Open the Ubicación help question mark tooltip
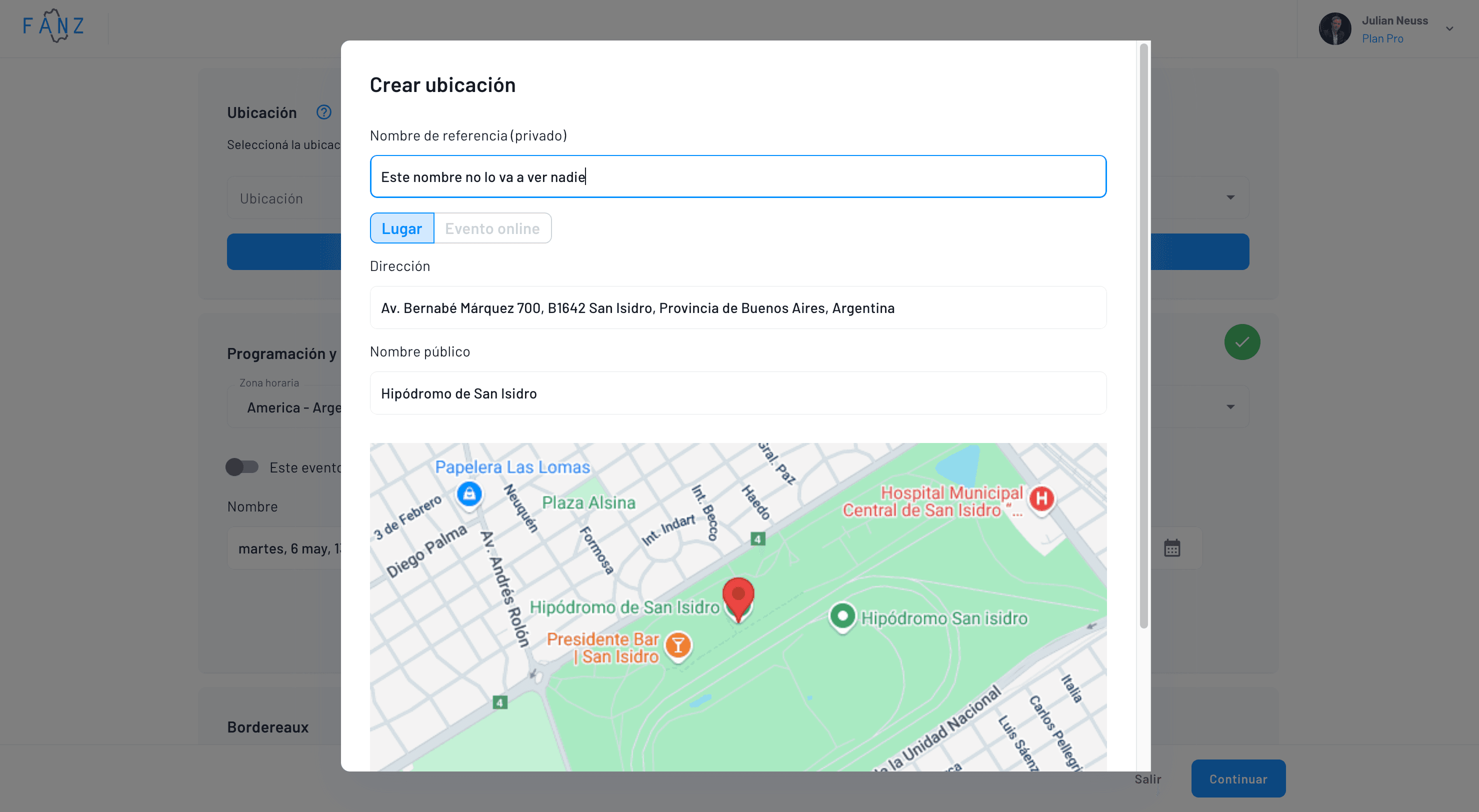The width and height of the screenshot is (1479, 812). tap(324, 112)
